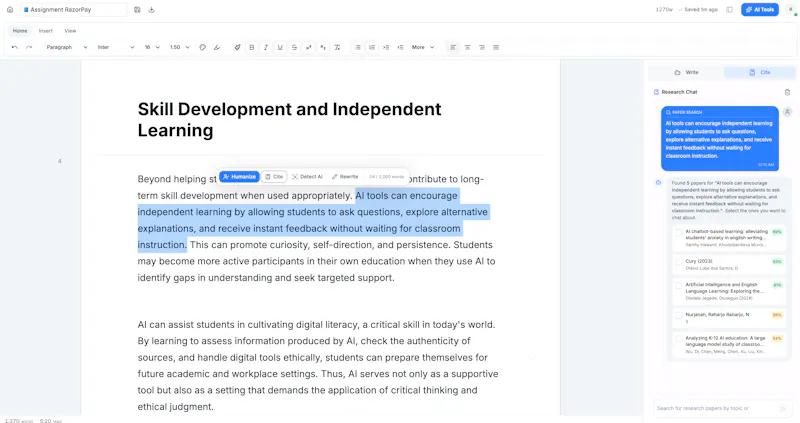Apply superscript formatting

coord(309,47)
